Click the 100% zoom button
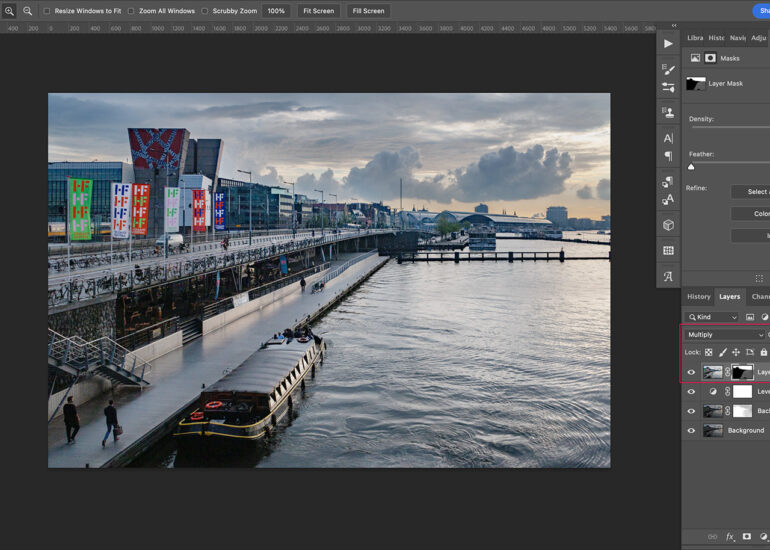770x550 pixels. 276,11
